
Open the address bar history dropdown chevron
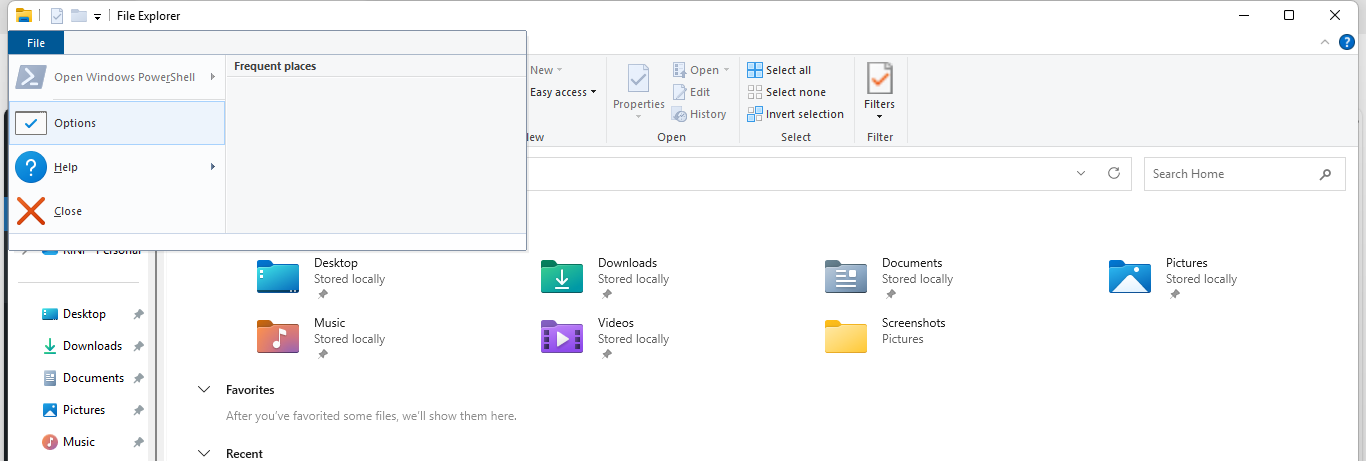1081,173
